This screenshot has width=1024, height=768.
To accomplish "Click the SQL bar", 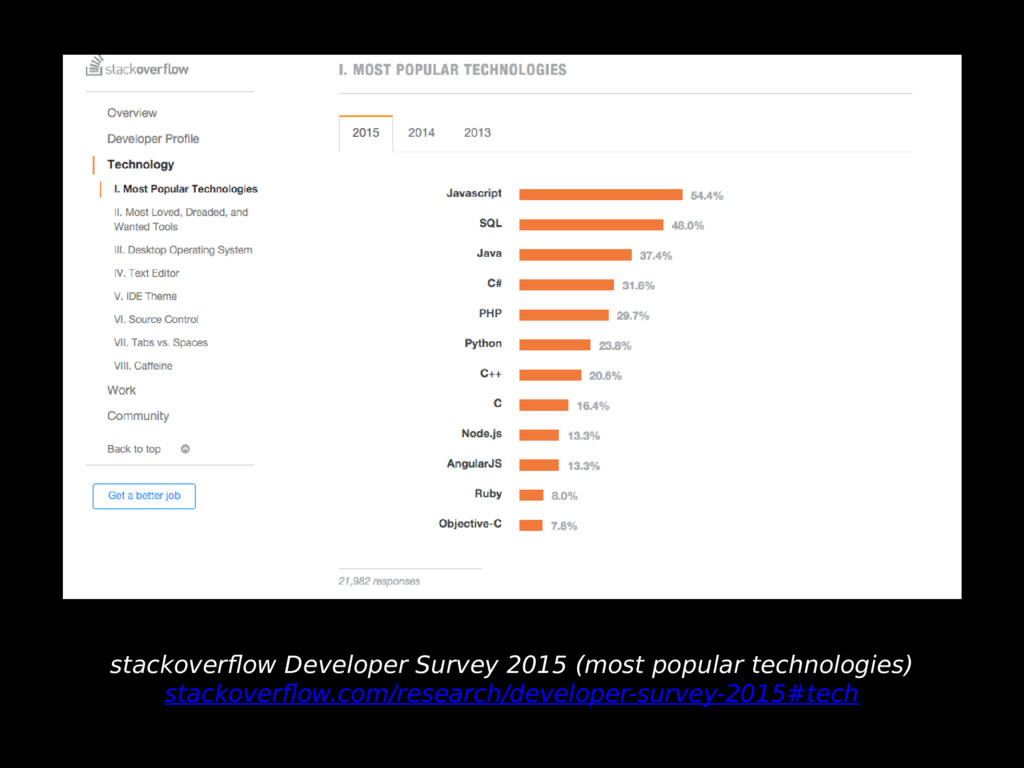I will 591,225.
